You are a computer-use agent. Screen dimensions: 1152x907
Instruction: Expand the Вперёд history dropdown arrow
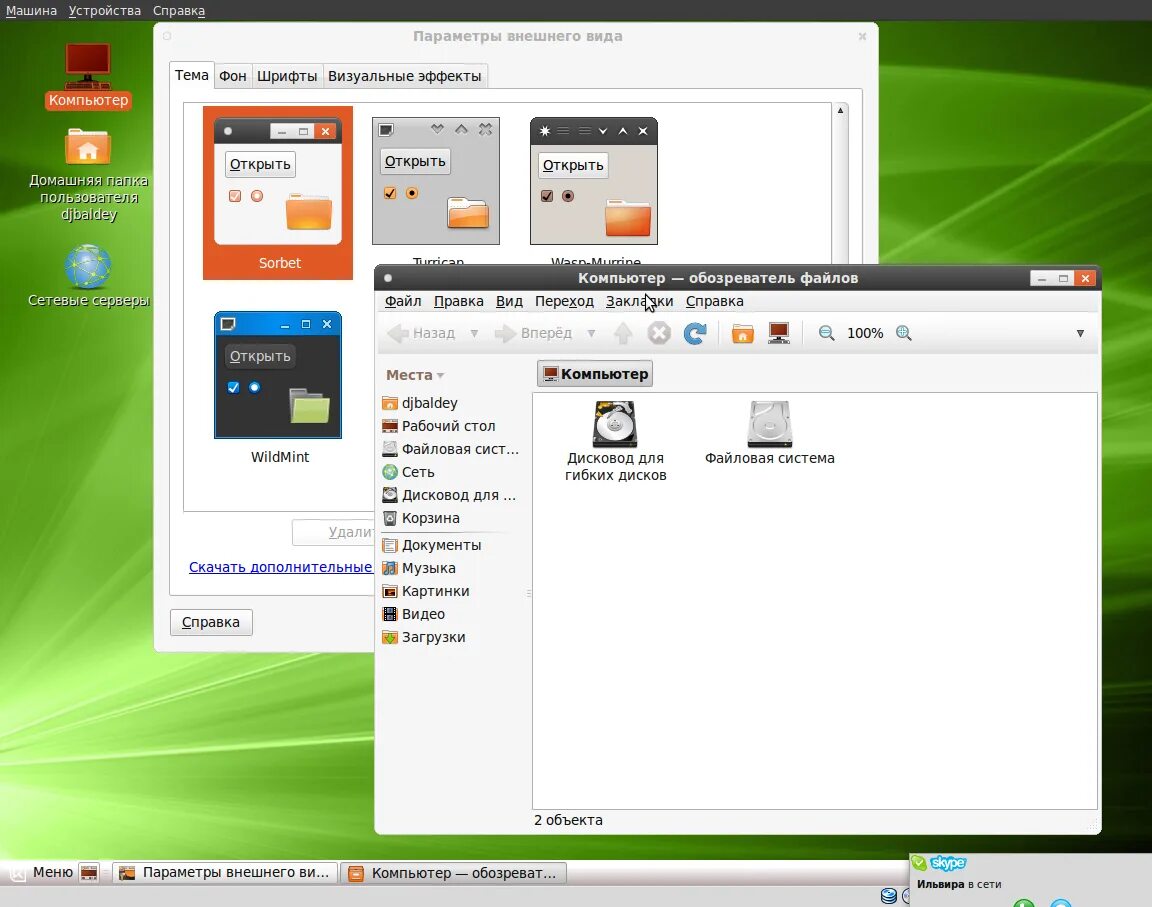(x=591, y=333)
